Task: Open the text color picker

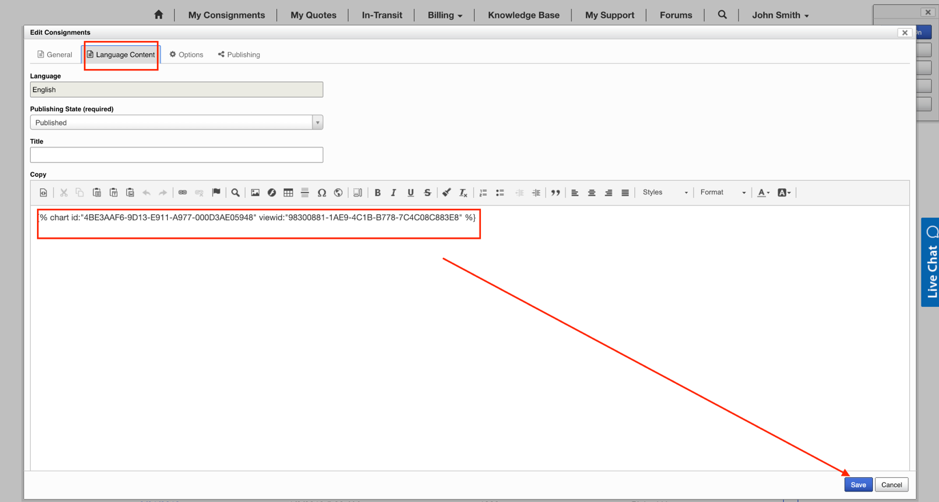Action: point(764,193)
